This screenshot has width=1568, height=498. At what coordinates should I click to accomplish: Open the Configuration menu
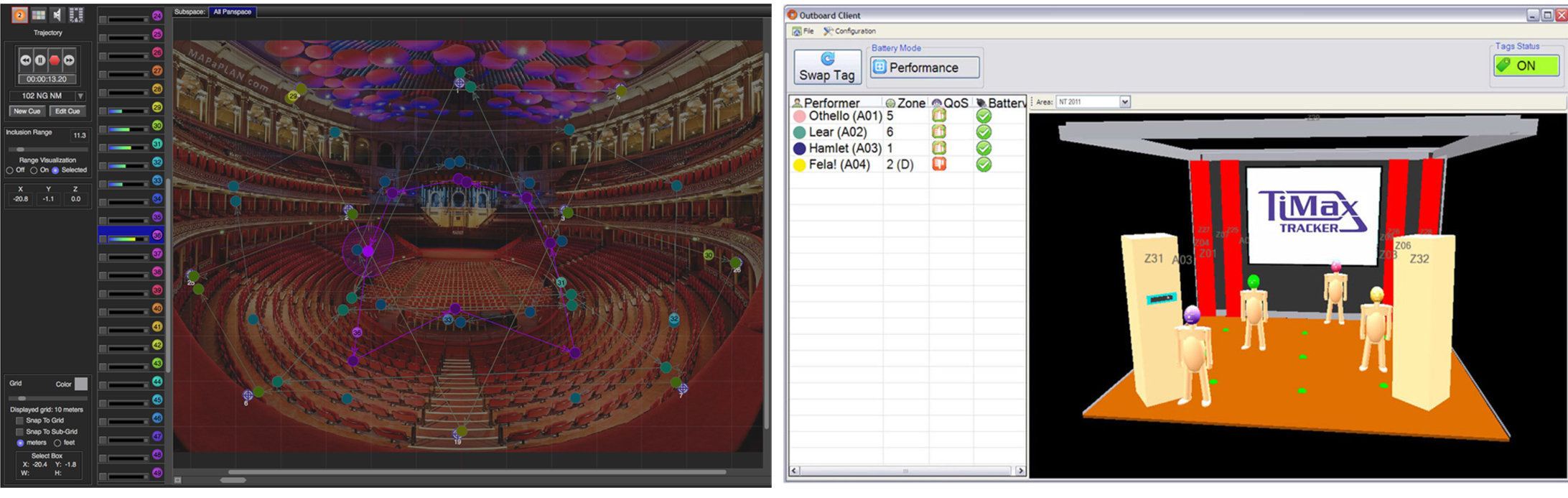[x=850, y=31]
